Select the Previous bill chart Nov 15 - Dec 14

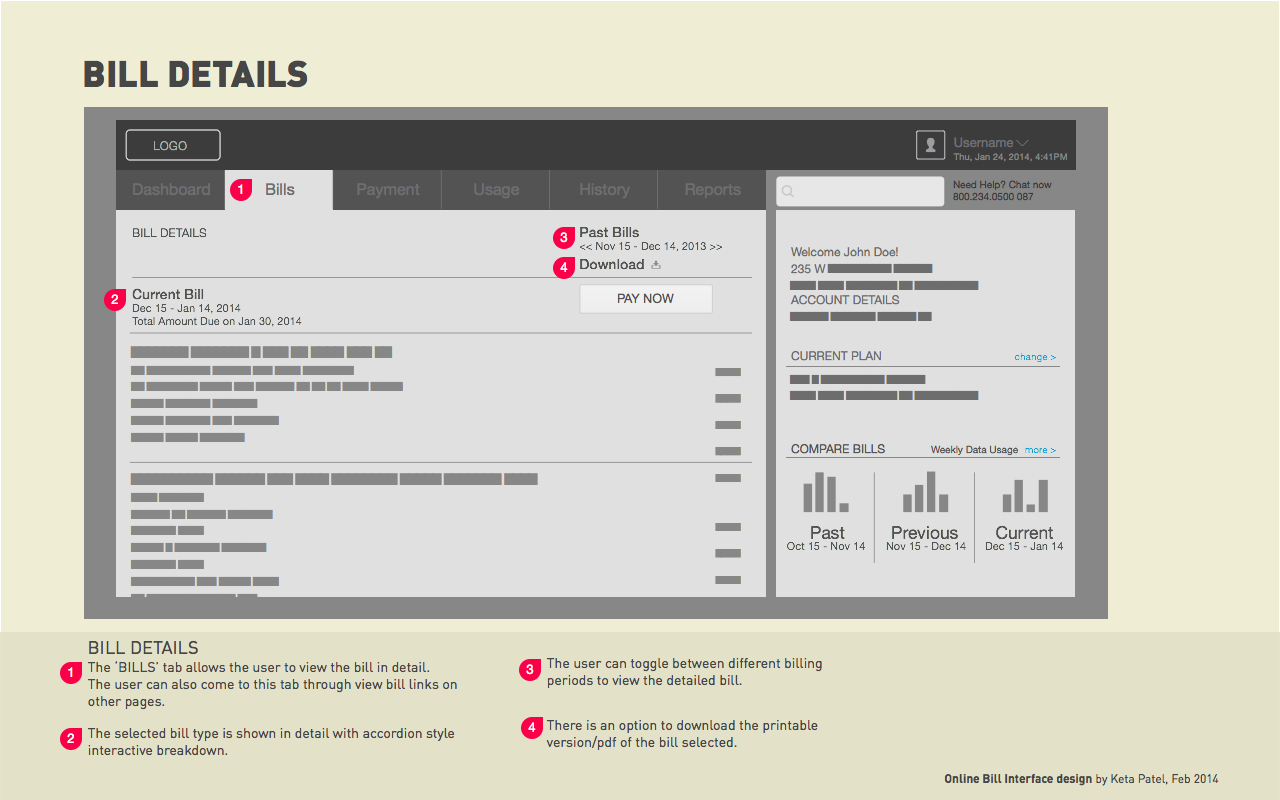pos(925,511)
